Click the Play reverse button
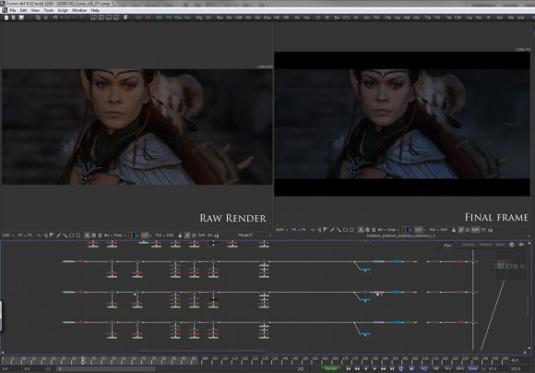Image resolution: width=535 pixels, height=373 pixels. tap(365, 369)
